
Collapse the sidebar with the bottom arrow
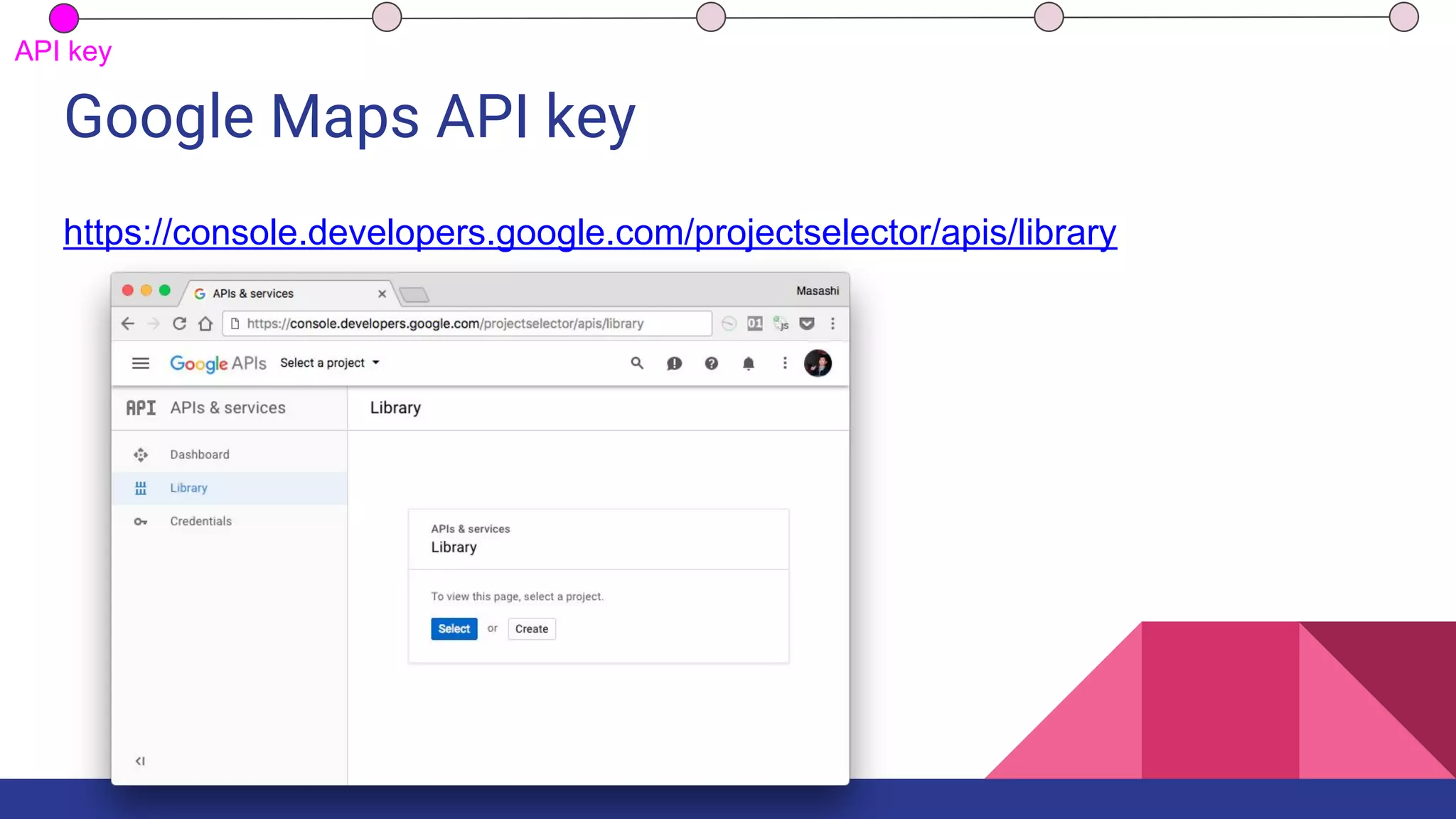click(140, 761)
